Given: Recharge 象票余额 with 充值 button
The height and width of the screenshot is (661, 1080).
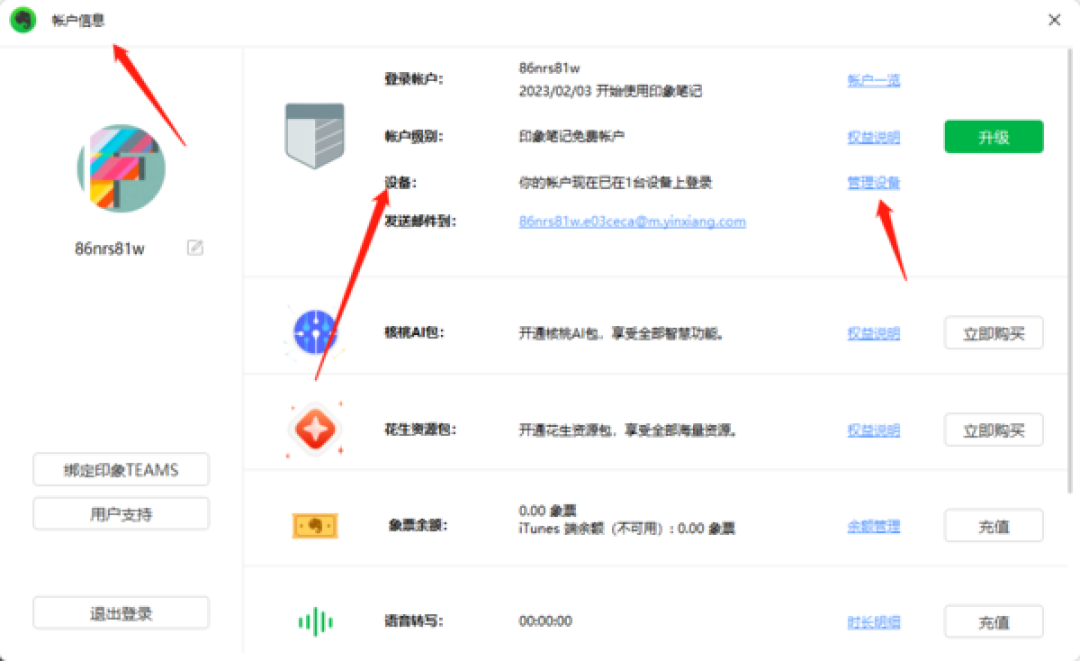Looking at the screenshot, I should click(x=993, y=526).
